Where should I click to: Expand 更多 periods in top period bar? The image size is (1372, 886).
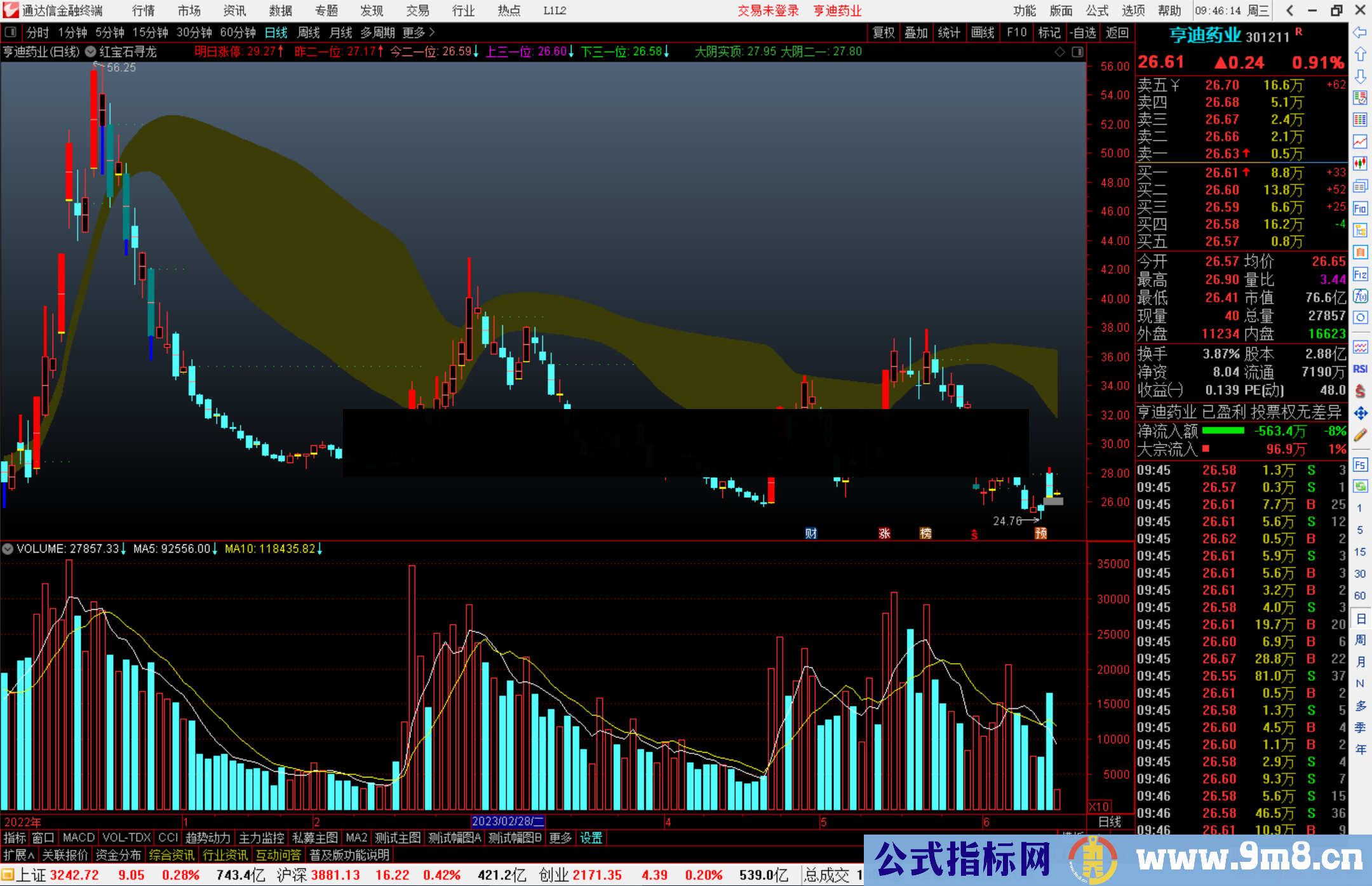(x=419, y=32)
